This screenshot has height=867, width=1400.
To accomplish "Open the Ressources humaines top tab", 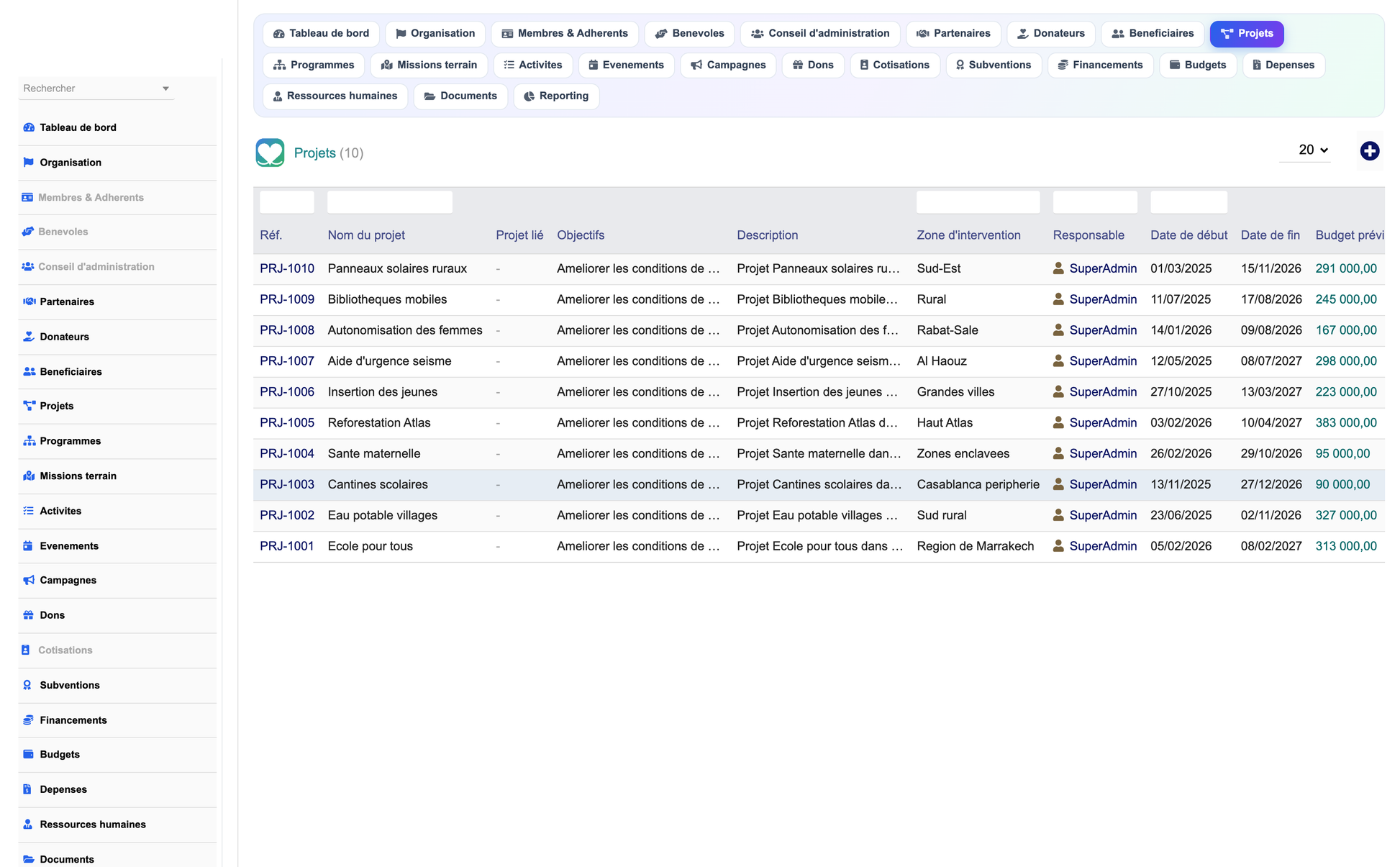I will (335, 96).
